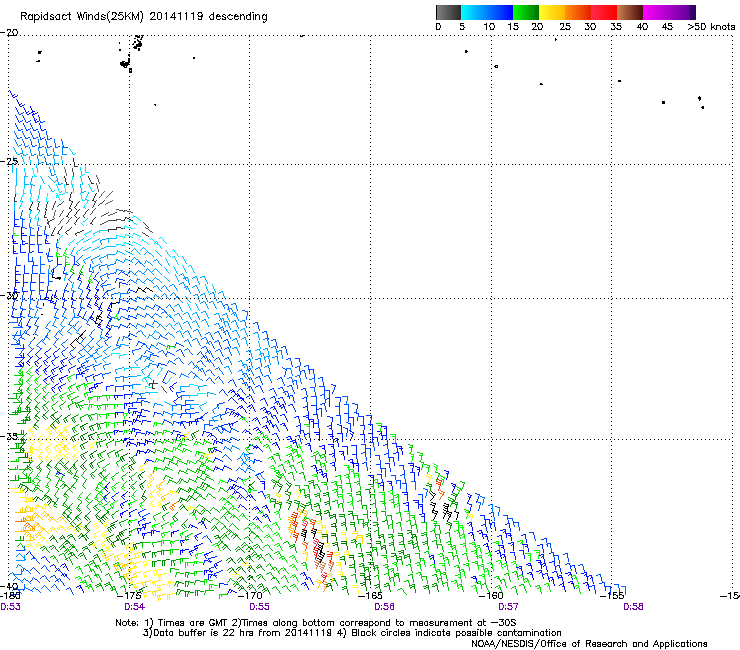Click the D:55 time label
This screenshot has width=740, height=650.
260,607
